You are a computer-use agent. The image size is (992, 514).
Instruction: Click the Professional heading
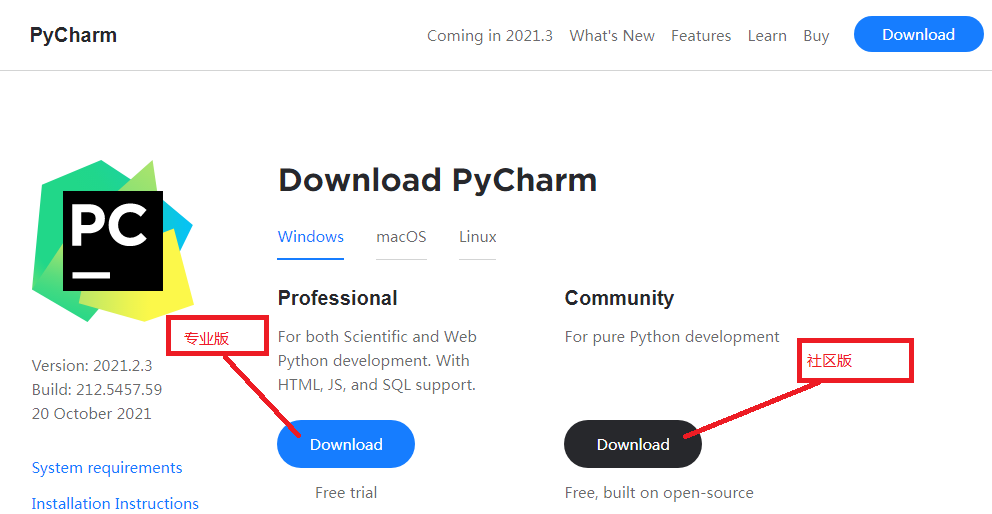[x=337, y=298]
